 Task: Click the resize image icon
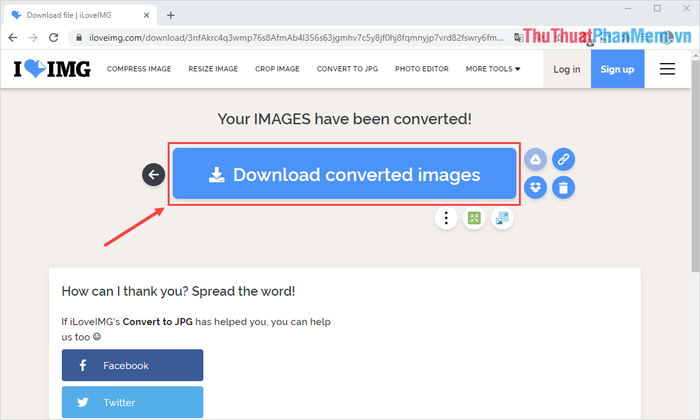point(502,218)
